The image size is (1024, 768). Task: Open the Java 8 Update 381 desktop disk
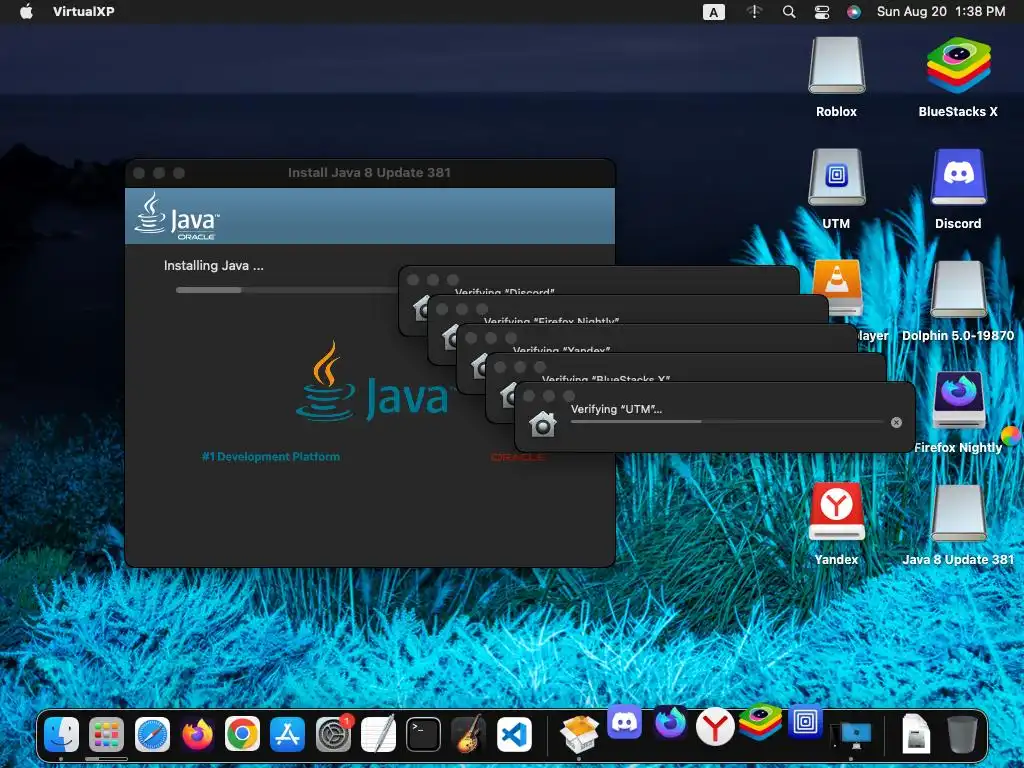pos(958,513)
